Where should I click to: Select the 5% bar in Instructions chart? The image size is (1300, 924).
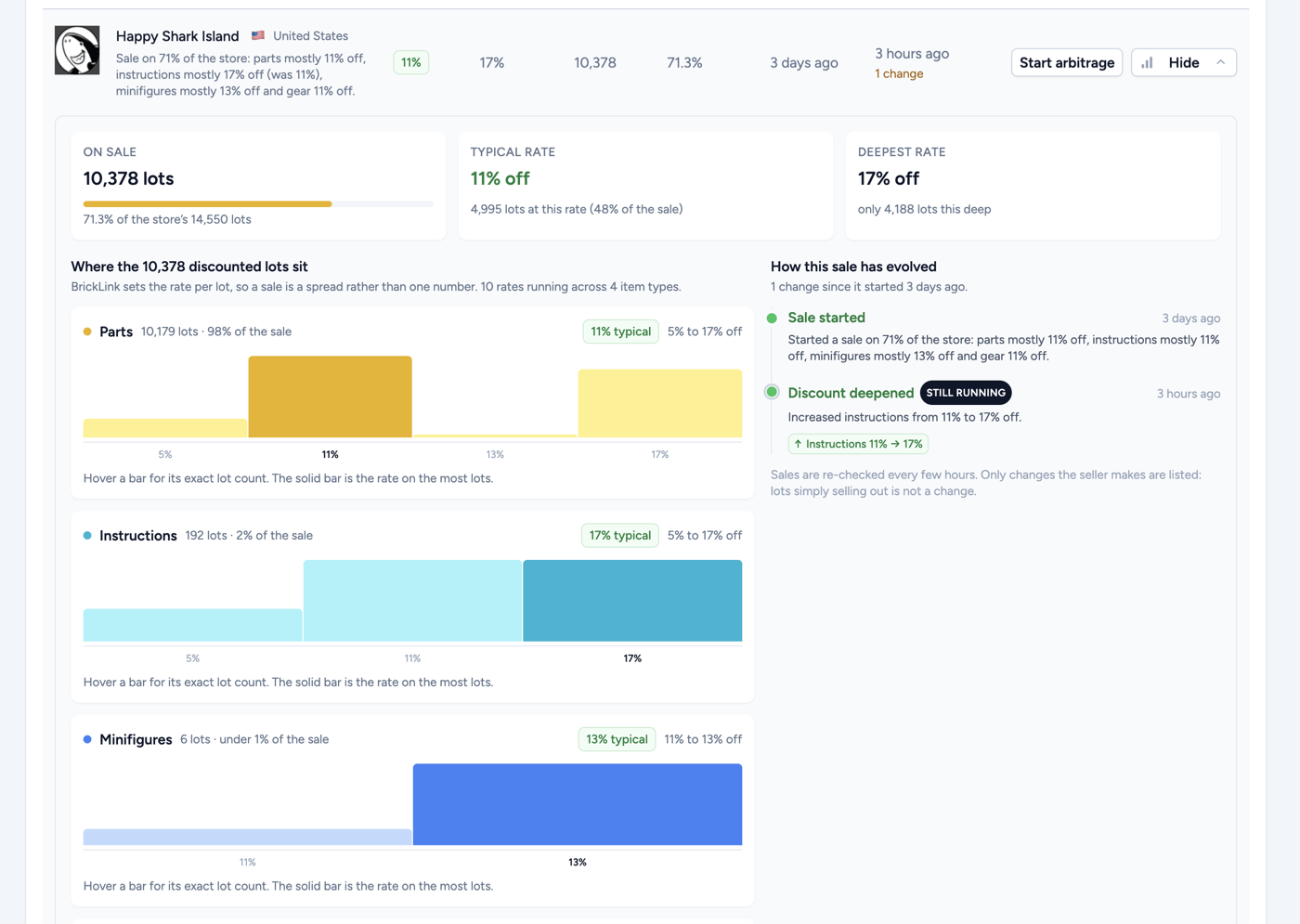192,625
